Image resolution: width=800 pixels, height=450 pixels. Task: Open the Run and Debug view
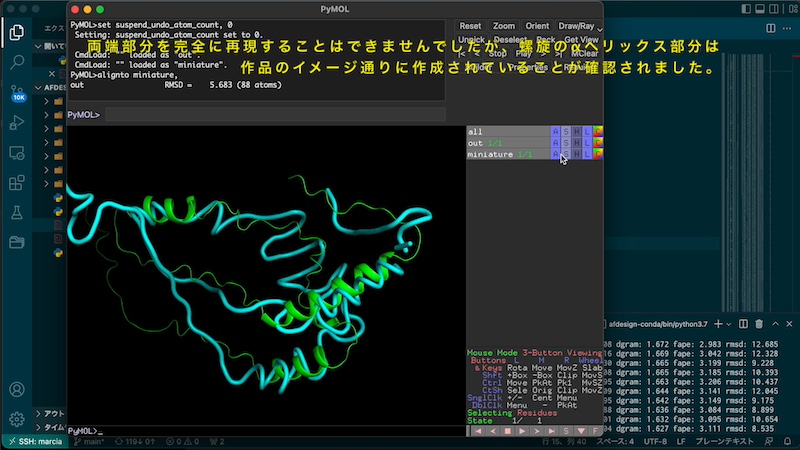click(17, 123)
